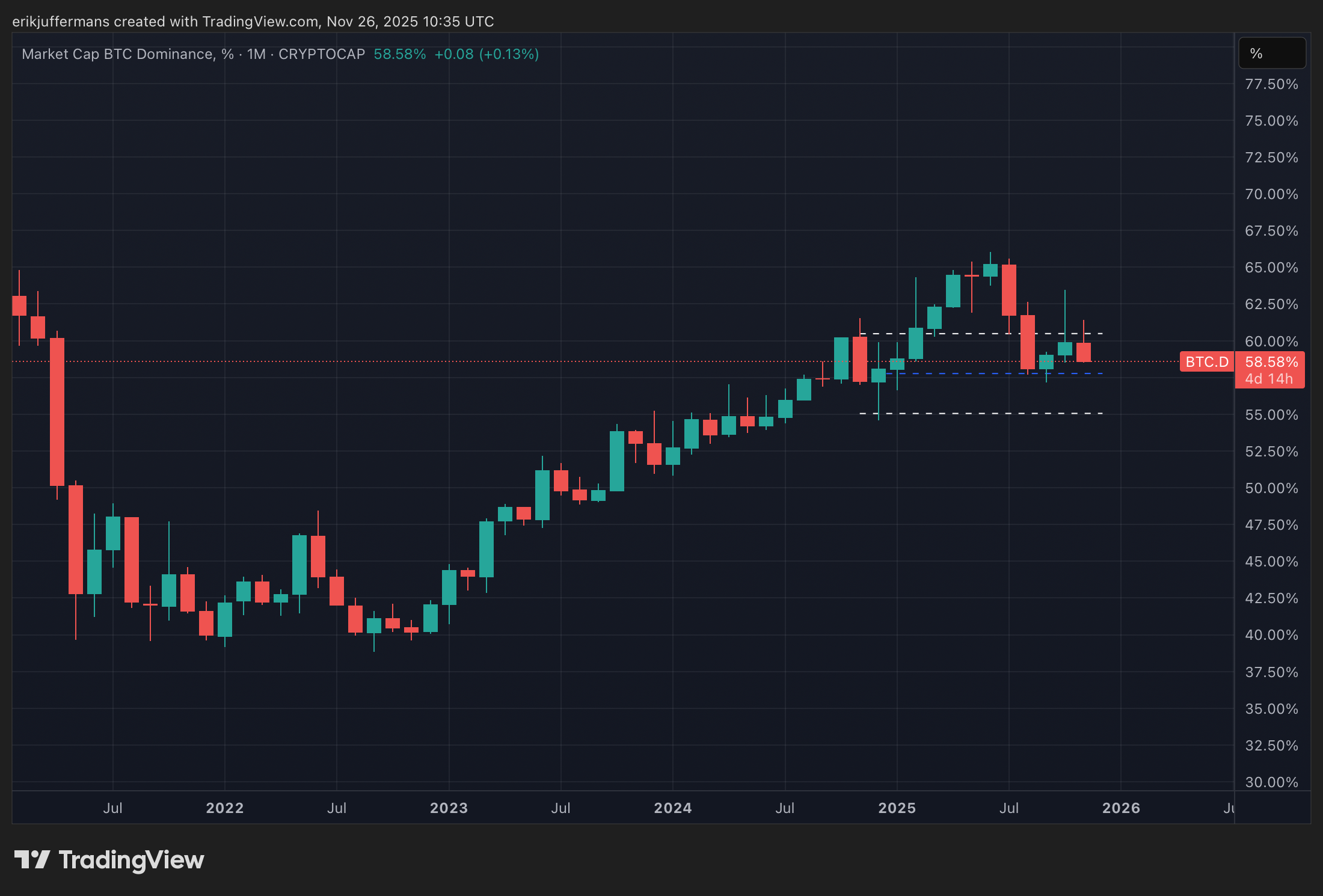Click the 2025 label on time axis
This screenshot has height=896, width=1323.
(x=897, y=808)
